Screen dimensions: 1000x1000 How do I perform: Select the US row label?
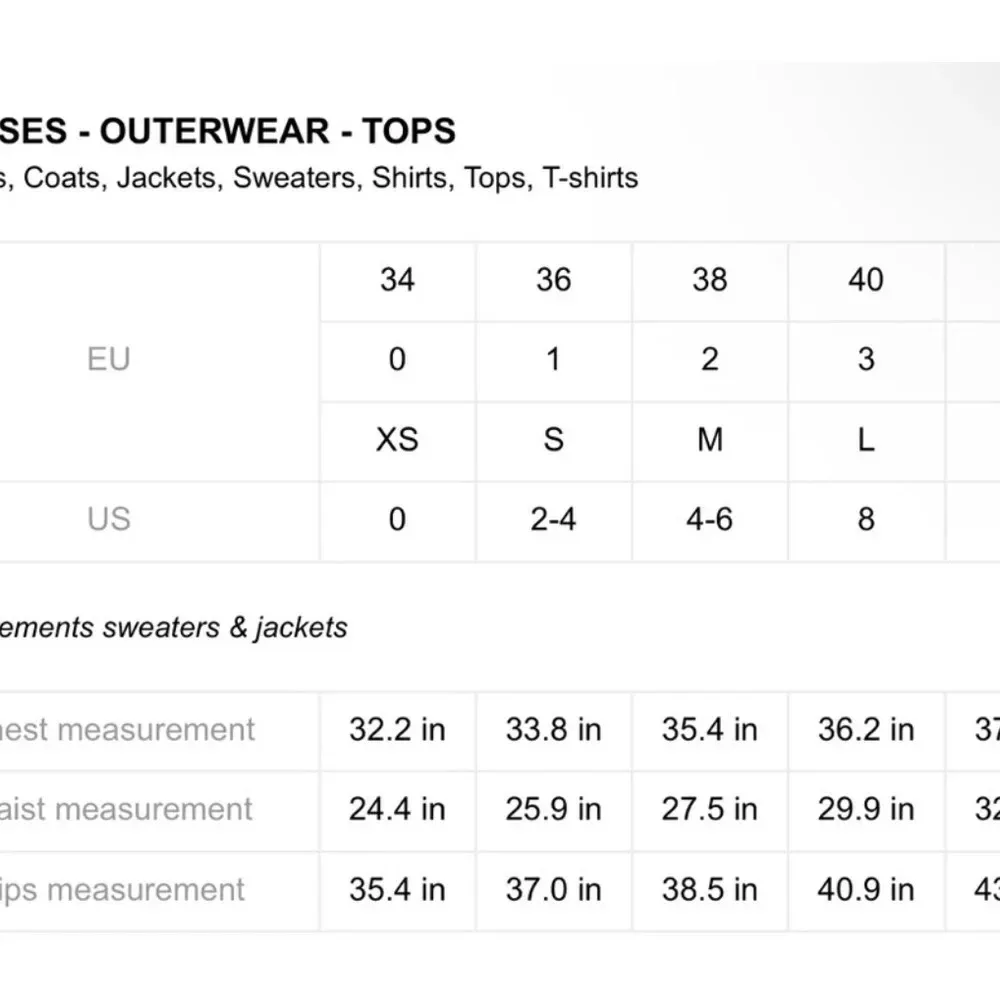tap(109, 519)
